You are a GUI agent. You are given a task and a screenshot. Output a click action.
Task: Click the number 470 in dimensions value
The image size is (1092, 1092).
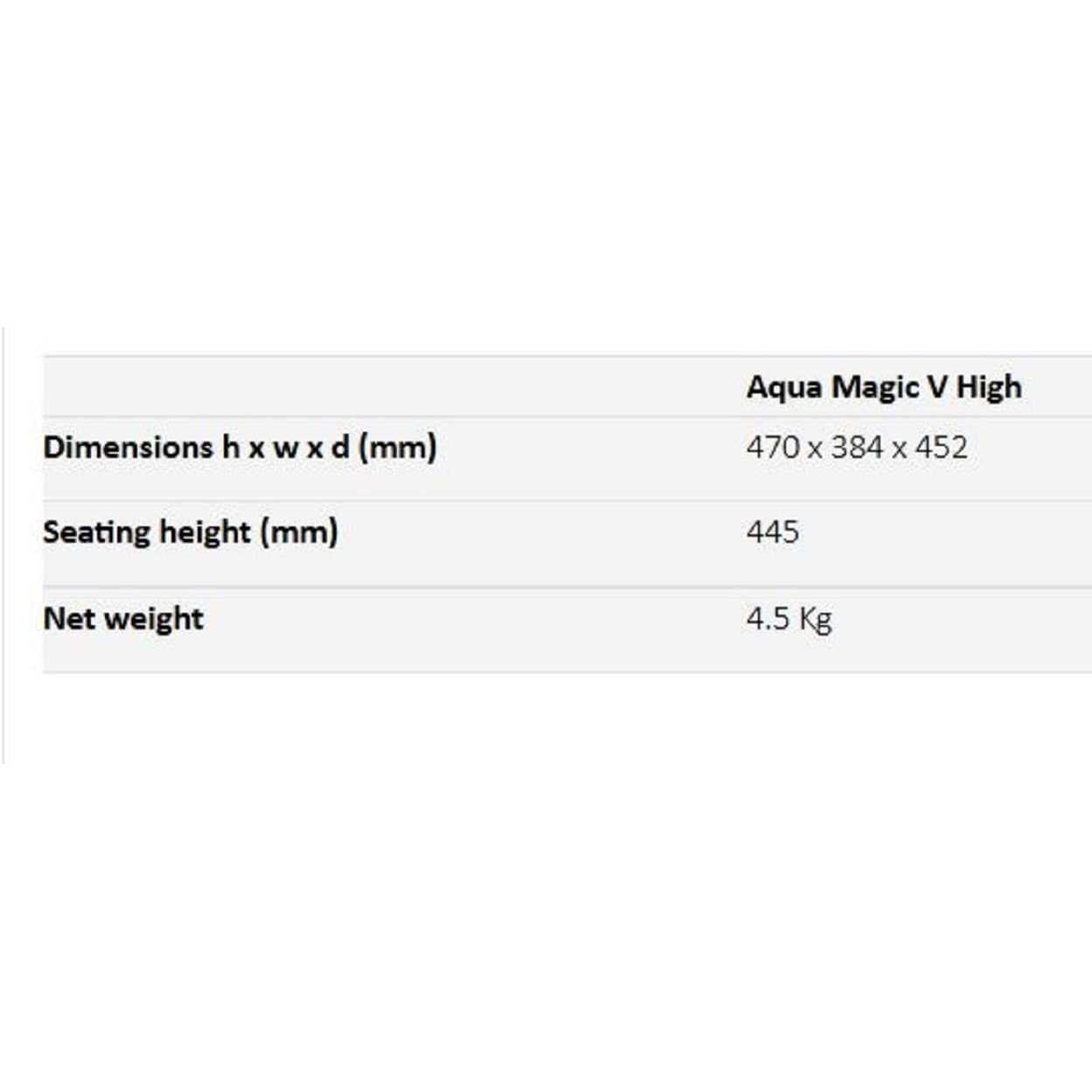tap(773, 447)
